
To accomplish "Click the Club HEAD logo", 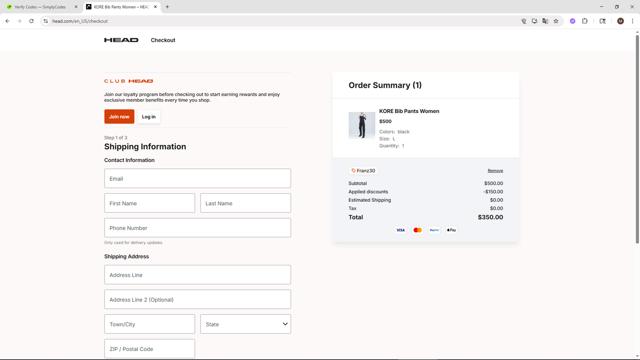I will click(x=129, y=81).
